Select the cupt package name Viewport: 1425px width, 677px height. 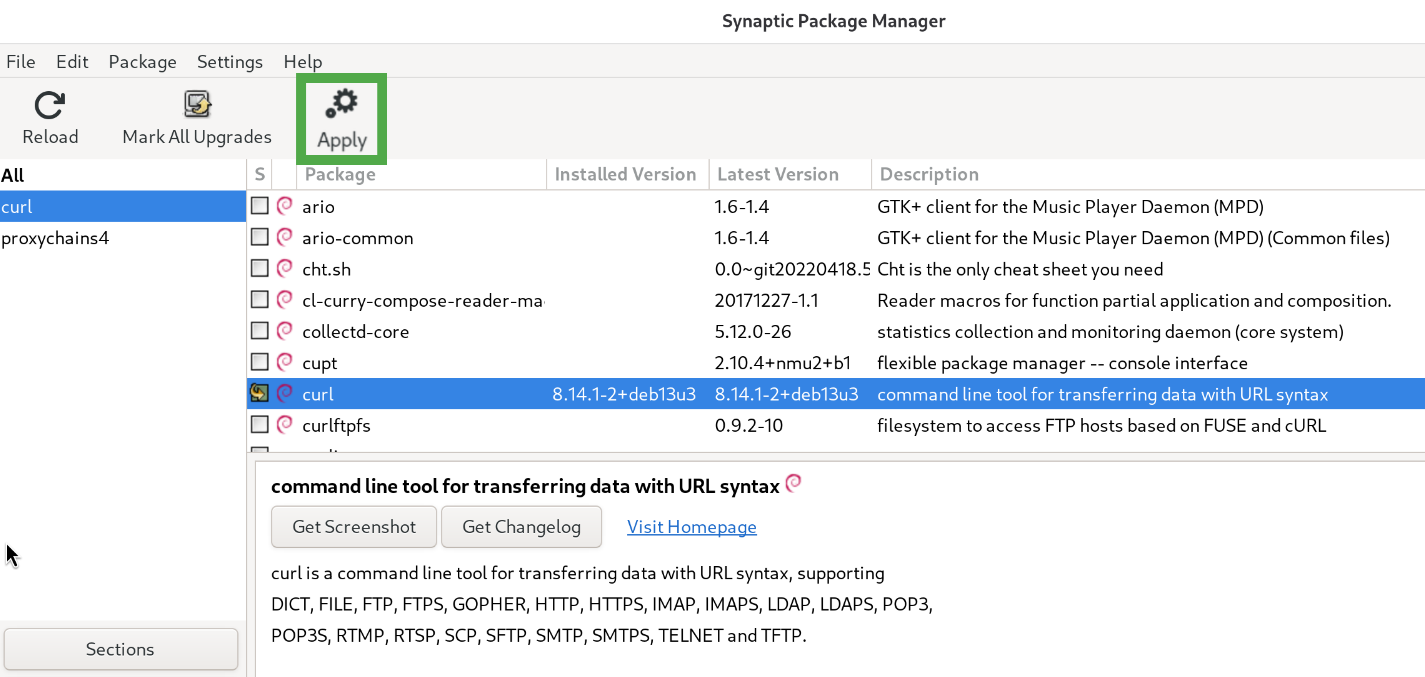(x=319, y=363)
